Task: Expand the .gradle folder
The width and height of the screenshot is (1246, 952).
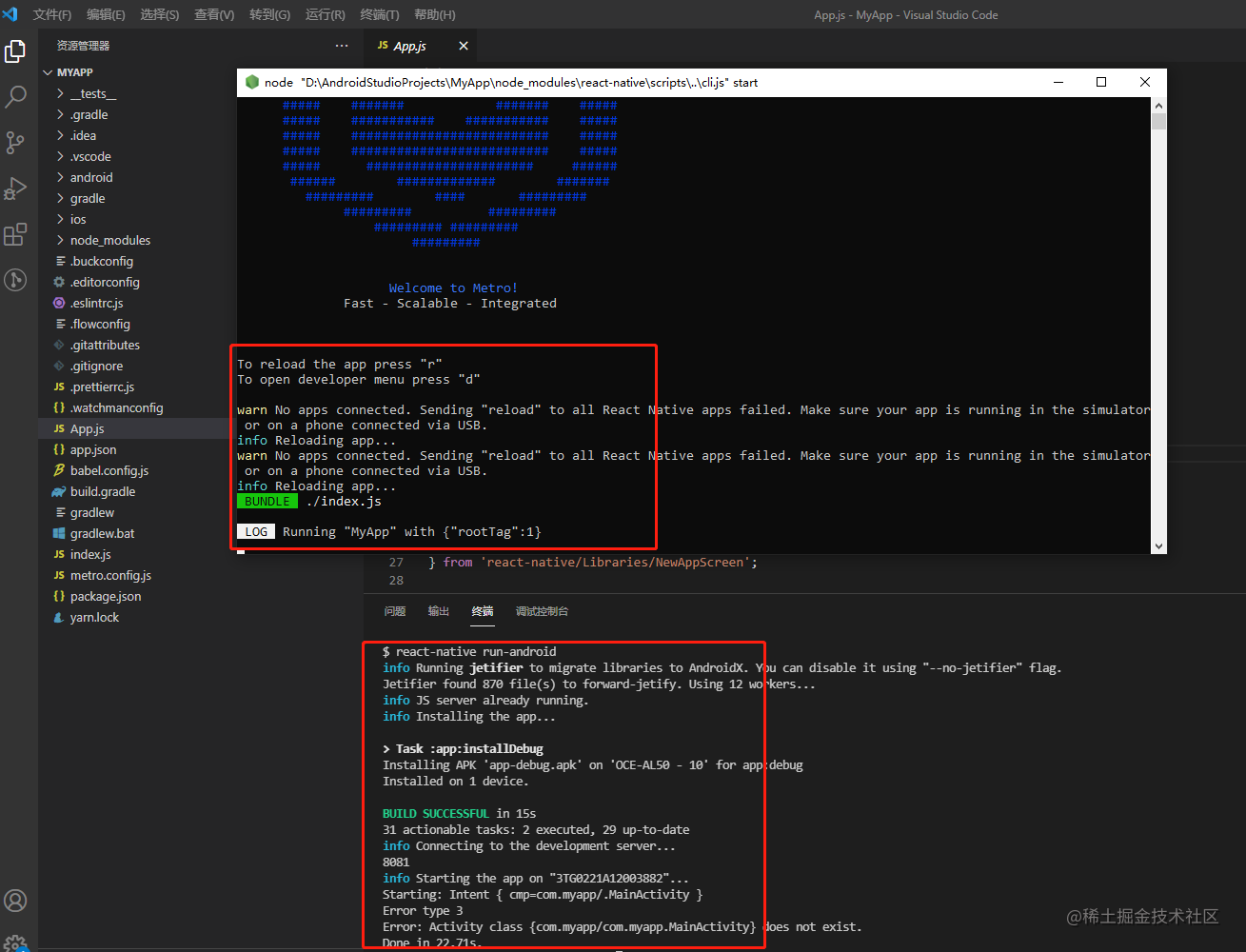Action: 61,114
